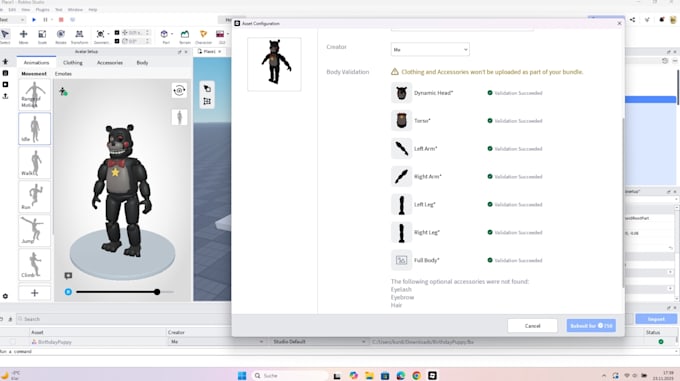The width and height of the screenshot is (680, 381).
Task: Click the Cancel button
Action: coord(532,326)
